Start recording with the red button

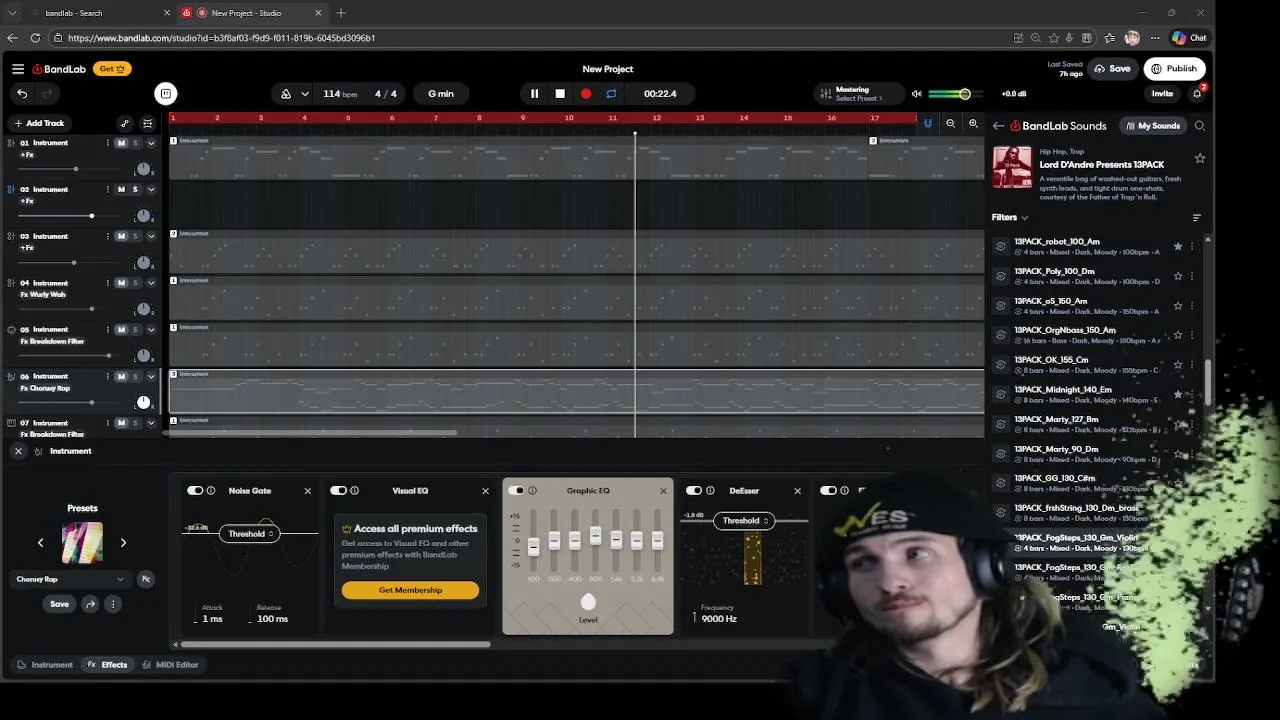586,94
